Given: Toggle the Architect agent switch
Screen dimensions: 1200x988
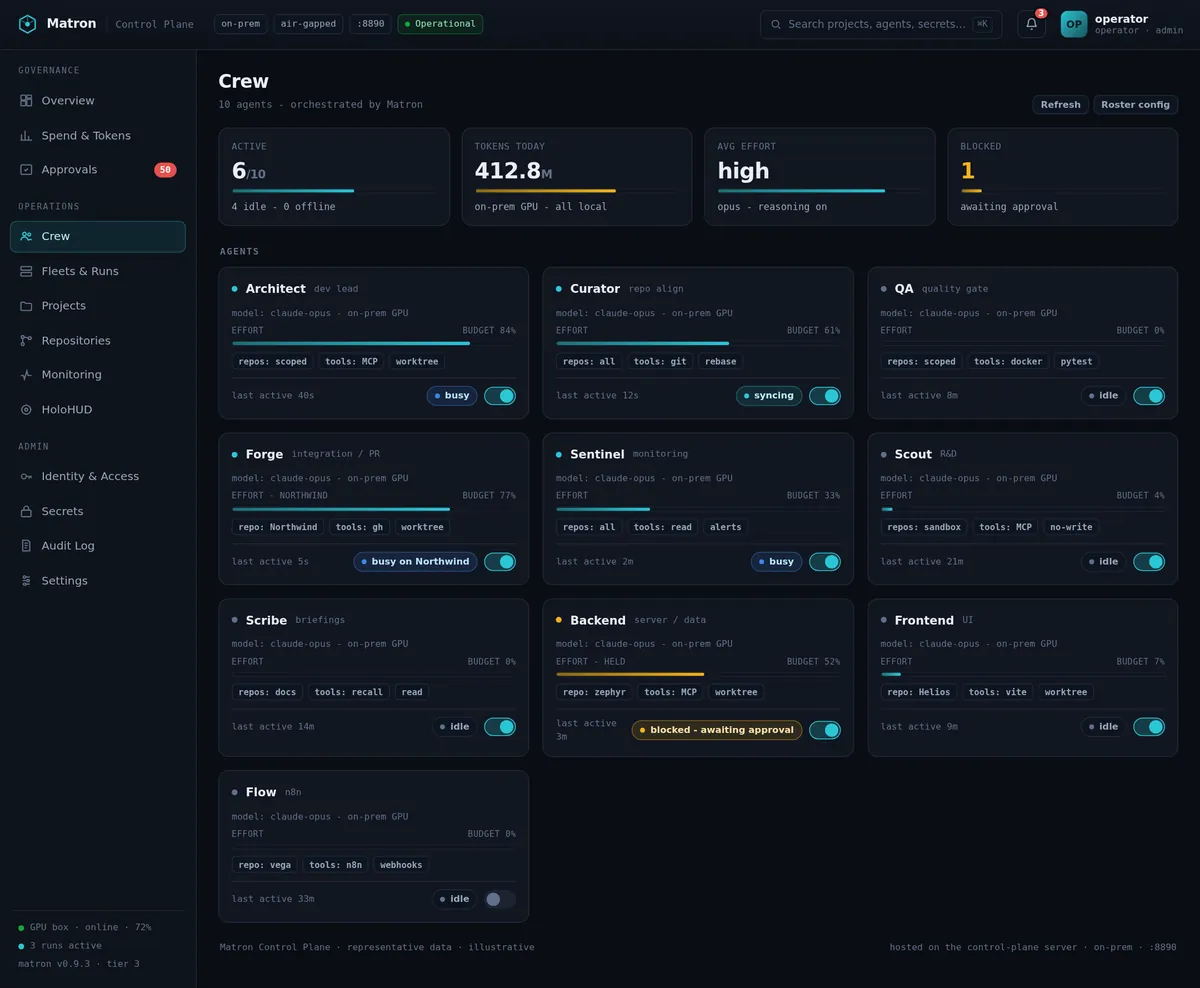Looking at the screenshot, I should pos(500,396).
